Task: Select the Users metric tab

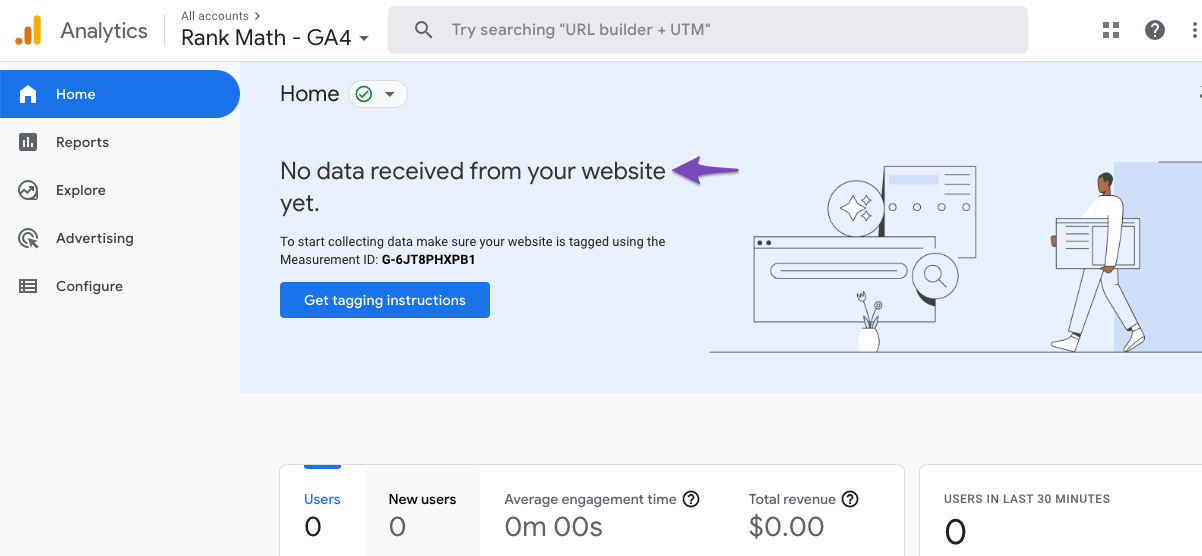Action: click(322, 511)
